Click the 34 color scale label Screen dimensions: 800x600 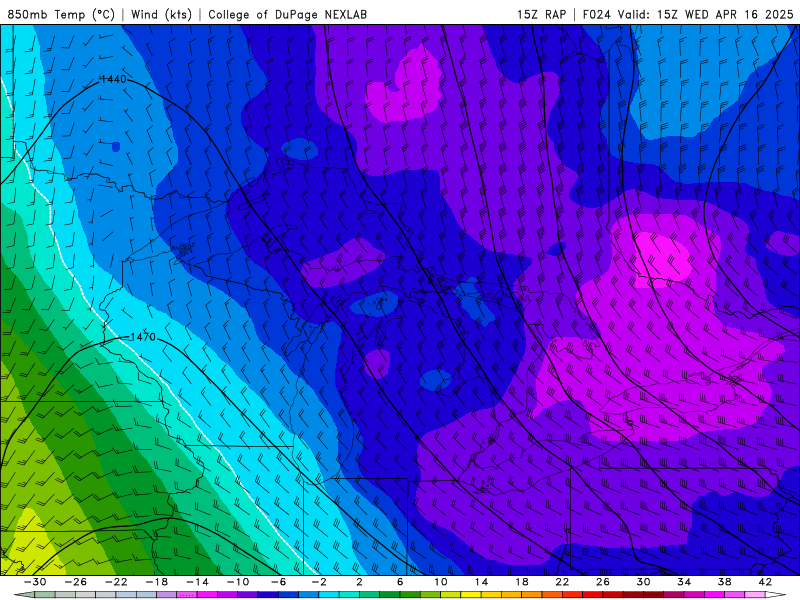[684, 582]
